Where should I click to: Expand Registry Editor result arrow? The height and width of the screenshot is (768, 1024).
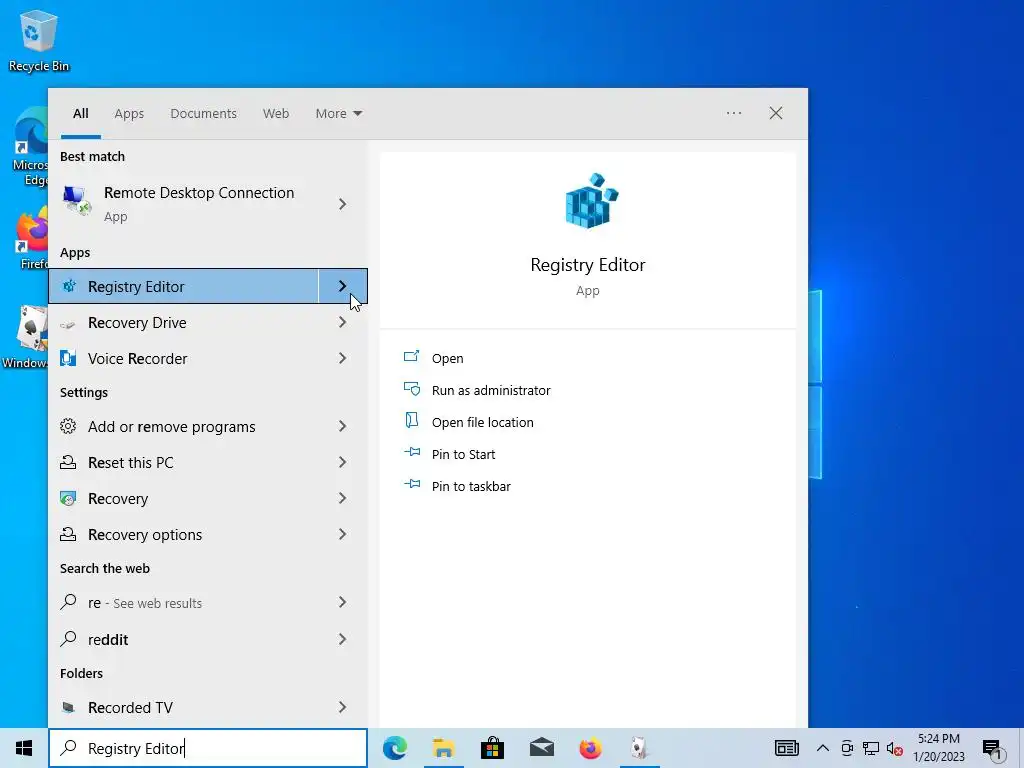pyautogui.click(x=343, y=286)
